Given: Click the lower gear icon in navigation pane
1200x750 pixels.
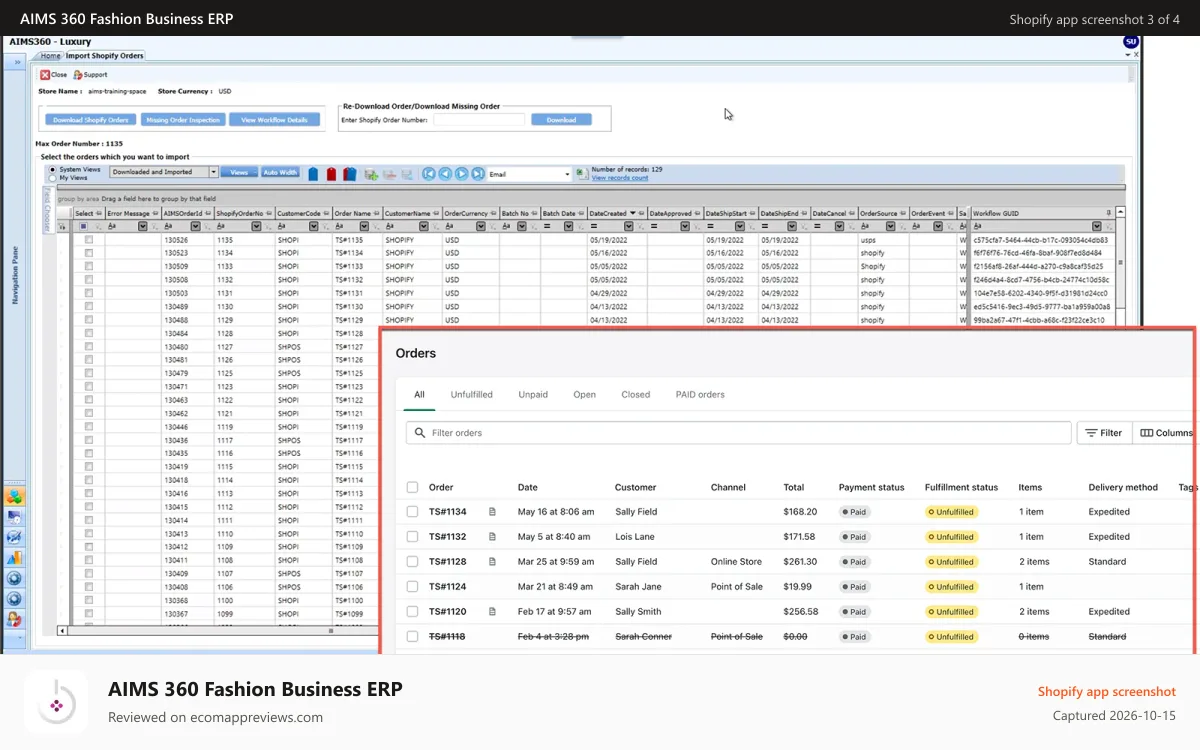Looking at the screenshot, I should click(14, 598).
